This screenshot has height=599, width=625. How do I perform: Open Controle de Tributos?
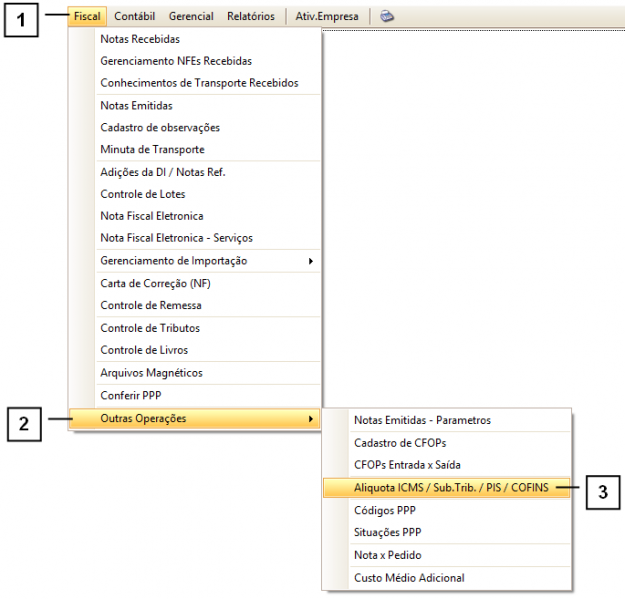click(x=150, y=328)
